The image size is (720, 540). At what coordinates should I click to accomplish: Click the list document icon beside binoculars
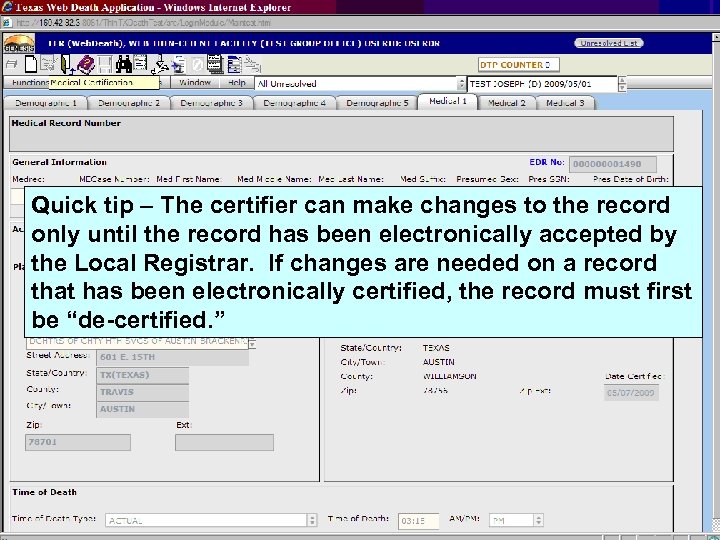(x=140, y=64)
